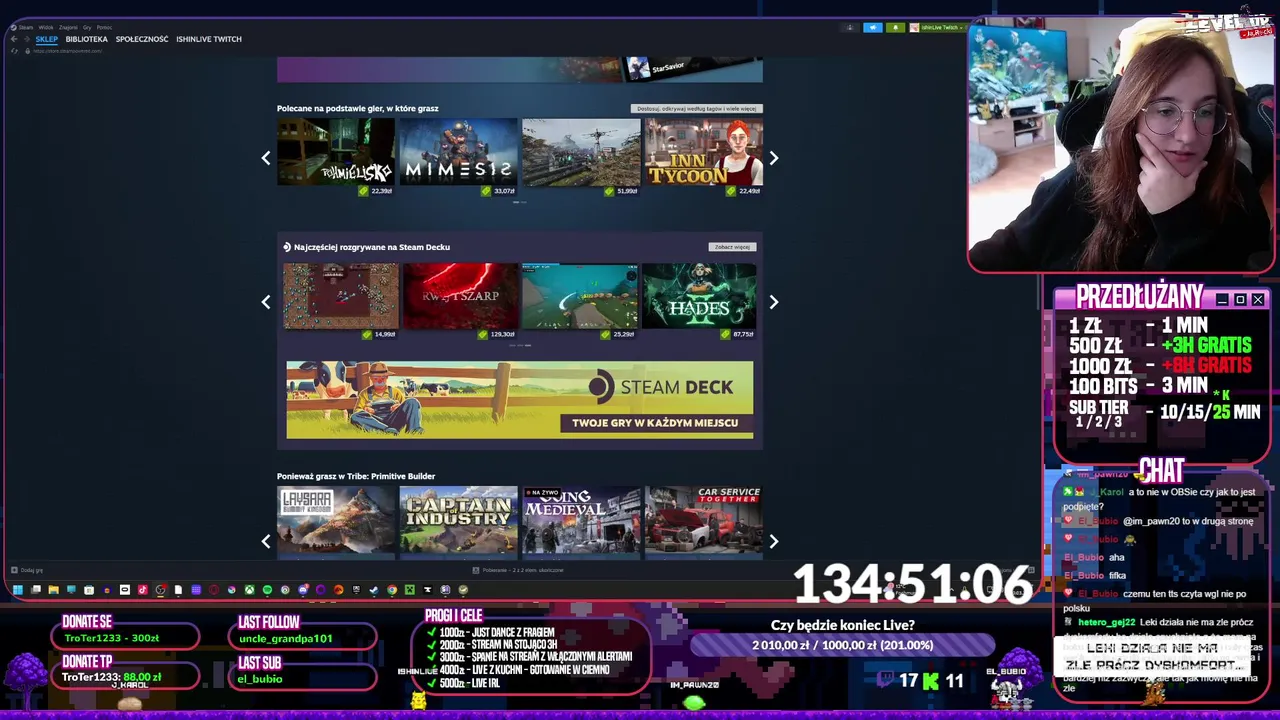Screen dimensions: 1280x720
Task: Open the 'Pobieranie' downloads status link
Action: (520, 570)
